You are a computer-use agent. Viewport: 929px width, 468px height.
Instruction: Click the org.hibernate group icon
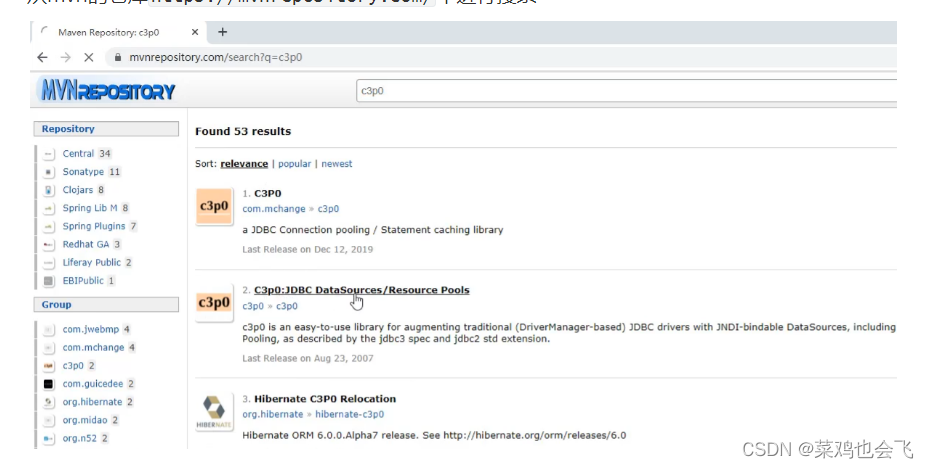[49, 402]
